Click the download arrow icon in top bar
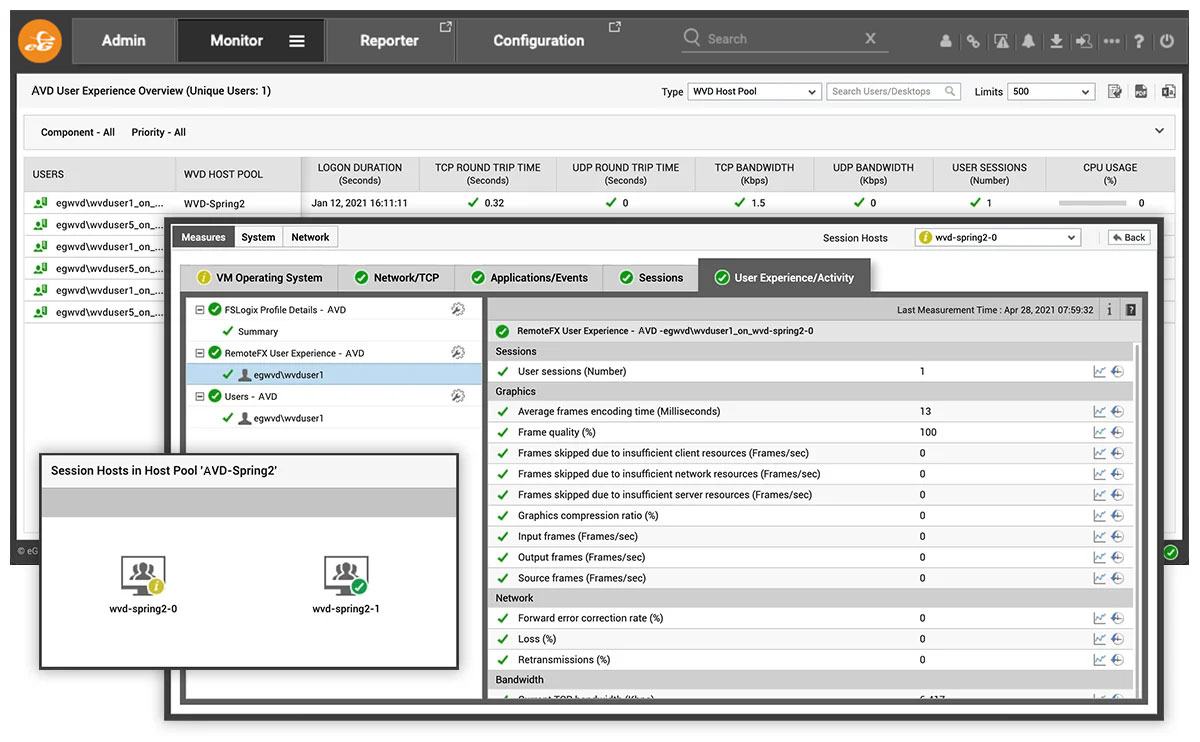 [1056, 42]
